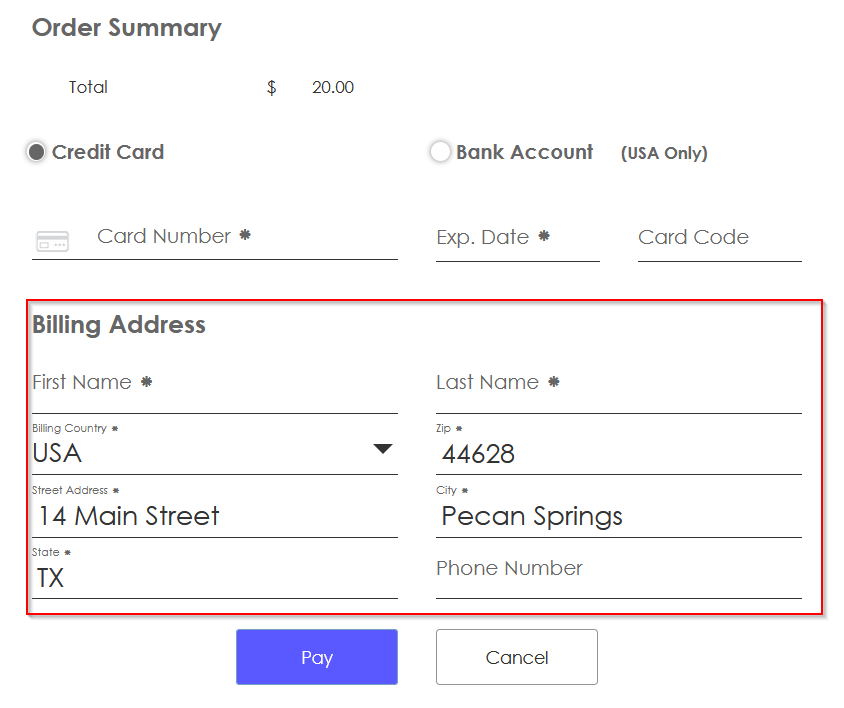
Task: Click the credit card icon
Action: click(52, 241)
